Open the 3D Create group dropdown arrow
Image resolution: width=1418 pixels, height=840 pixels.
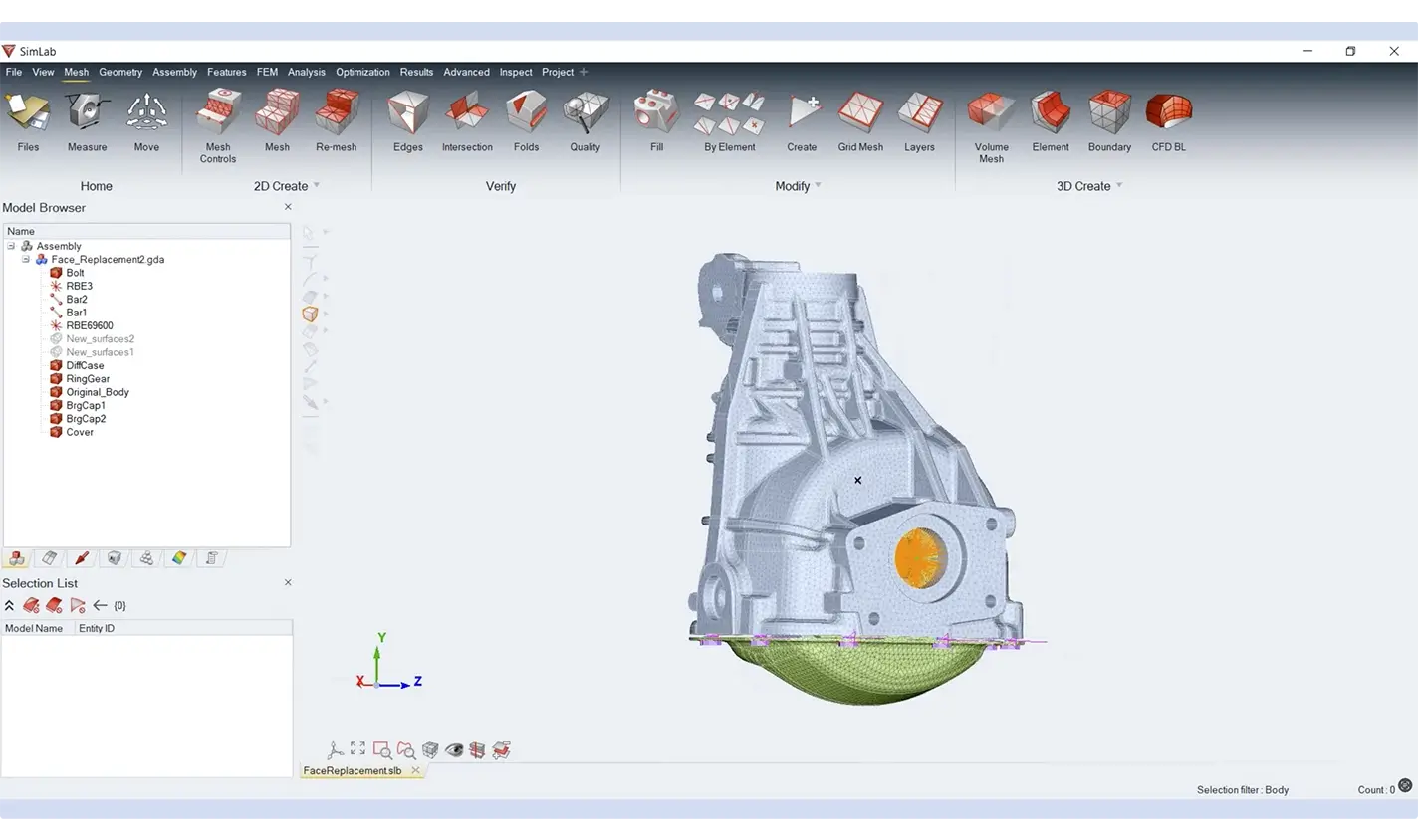[x=1119, y=186]
